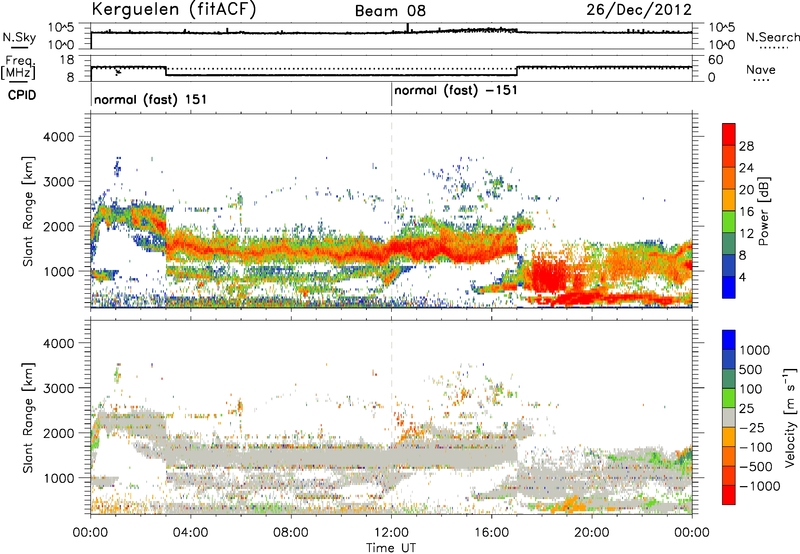The image size is (800, 554).
Task: Click the "28" tick on power scale
Action: (746, 146)
